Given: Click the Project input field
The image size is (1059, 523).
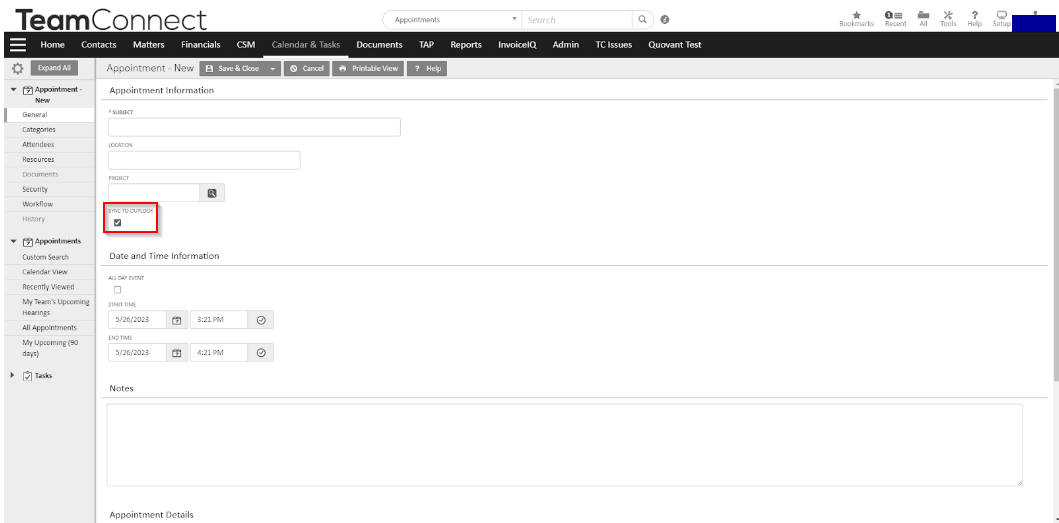Looking at the screenshot, I should pos(154,193).
